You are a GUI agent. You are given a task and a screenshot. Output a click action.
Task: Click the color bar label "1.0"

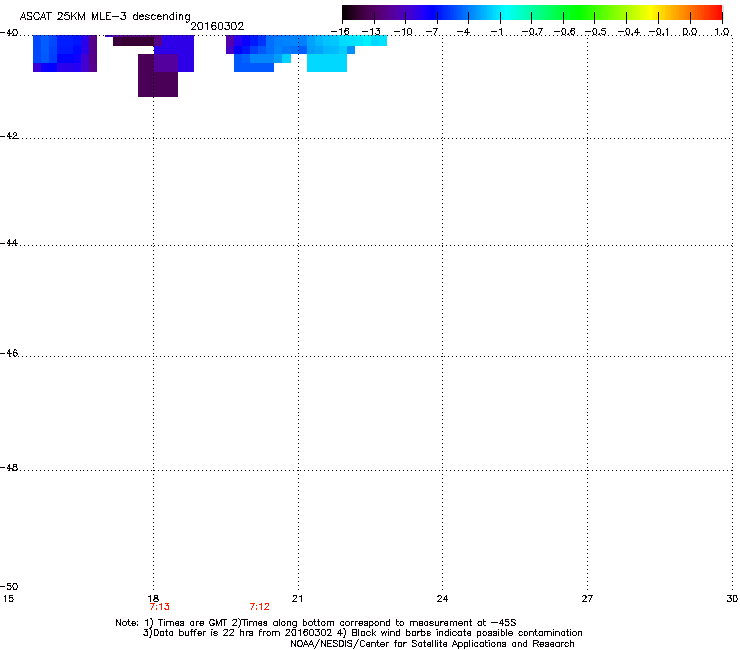tap(722, 32)
